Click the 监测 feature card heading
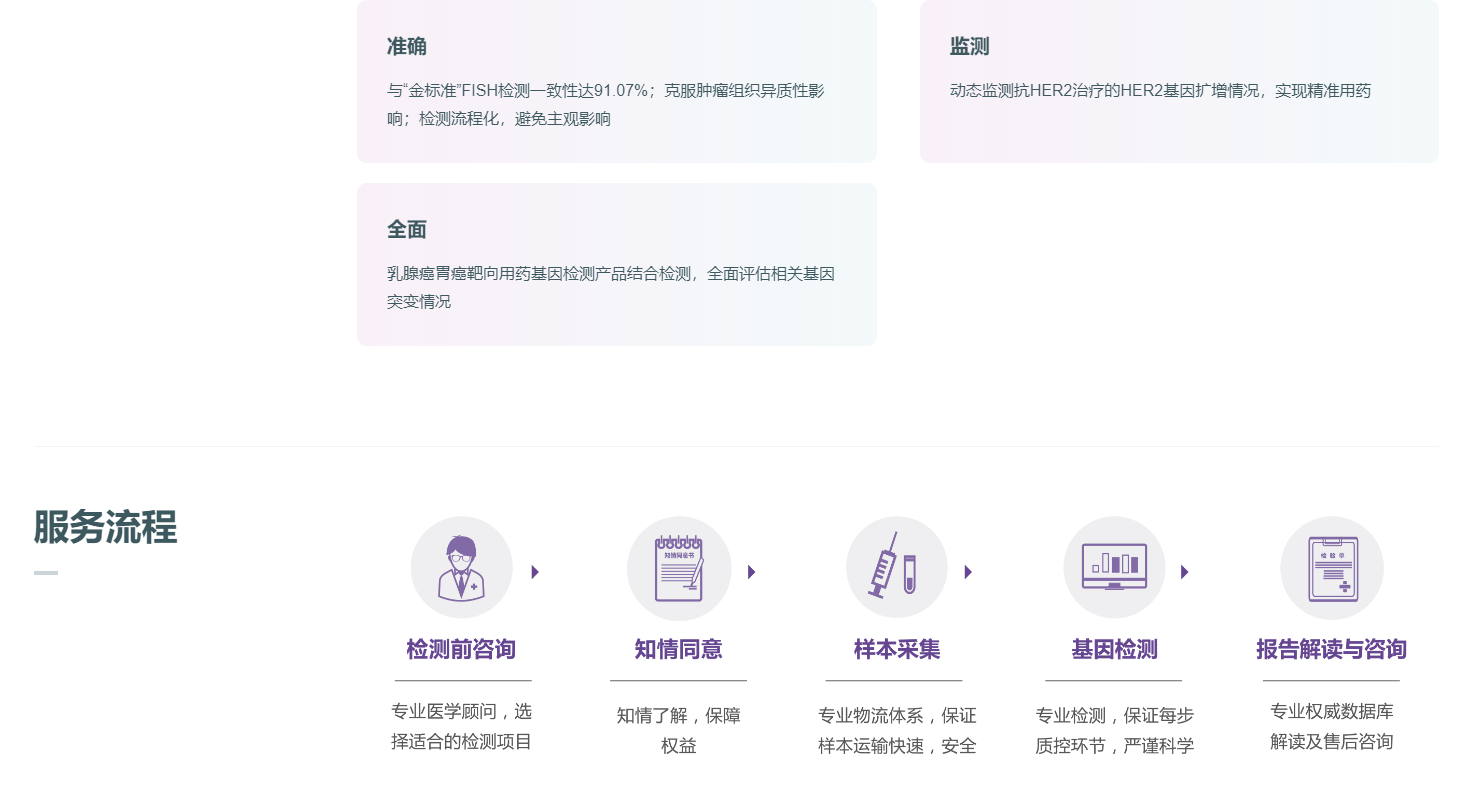 point(969,47)
